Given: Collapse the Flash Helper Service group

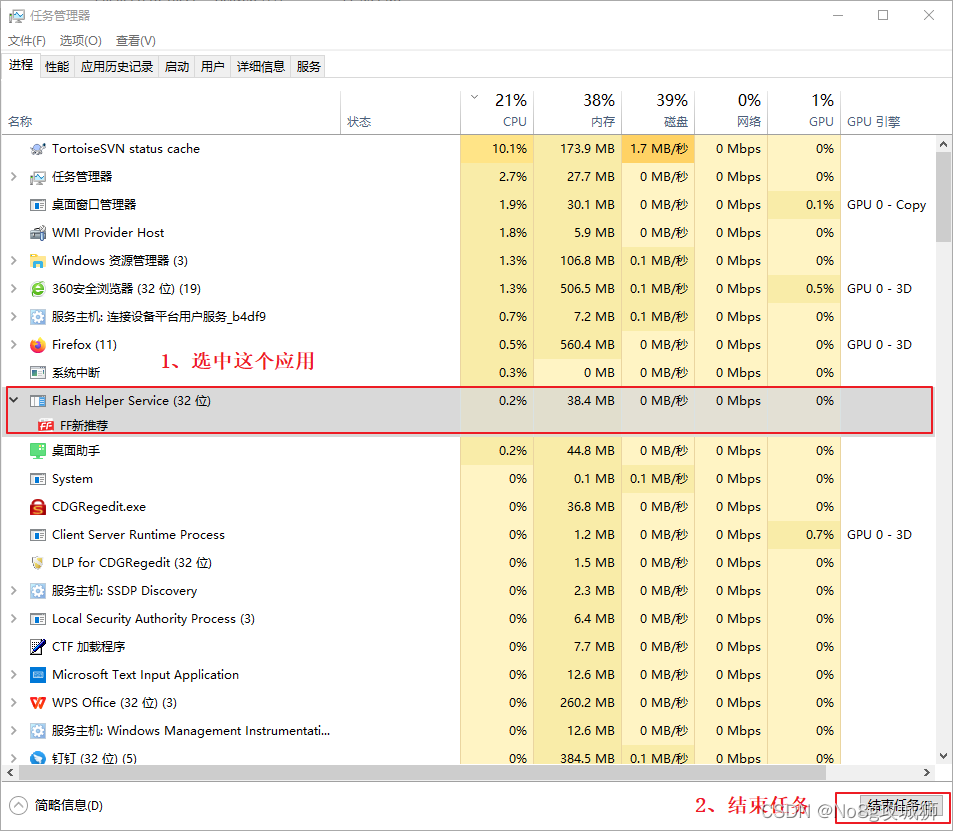Looking at the screenshot, I should point(13,400).
